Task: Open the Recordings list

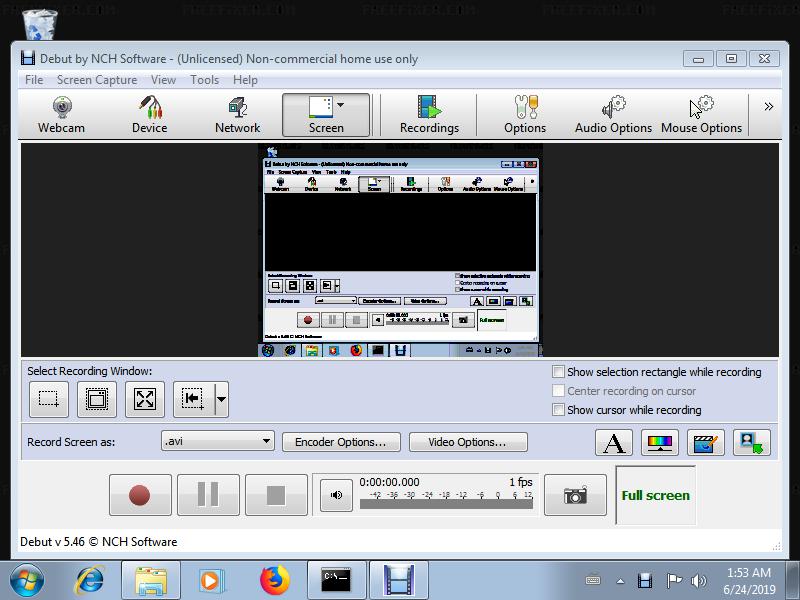Action: (429, 115)
